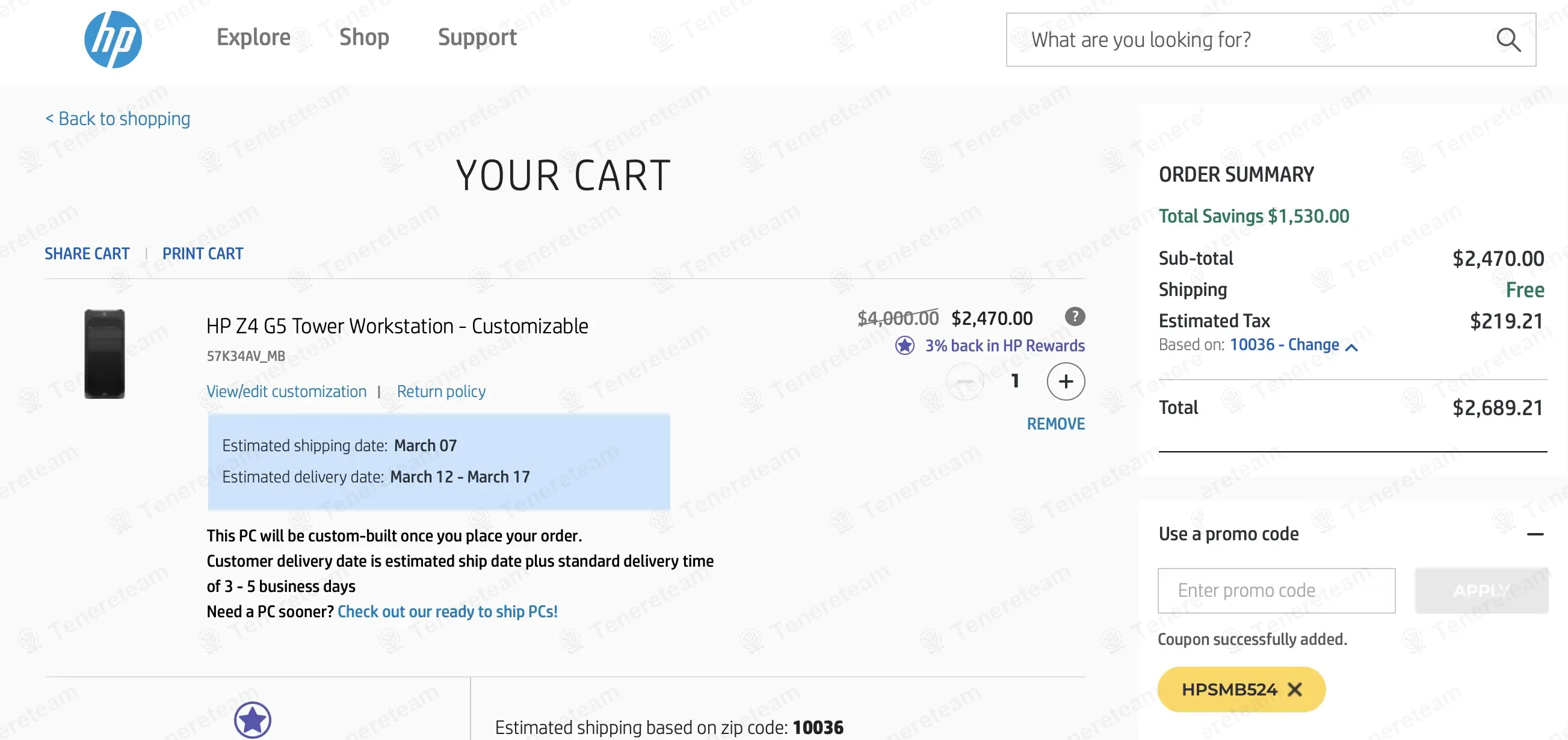This screenshot has height=740, width=1568.
Task: Open View/edit customization link
Action: pyautogui.click(x=286, y=391)
